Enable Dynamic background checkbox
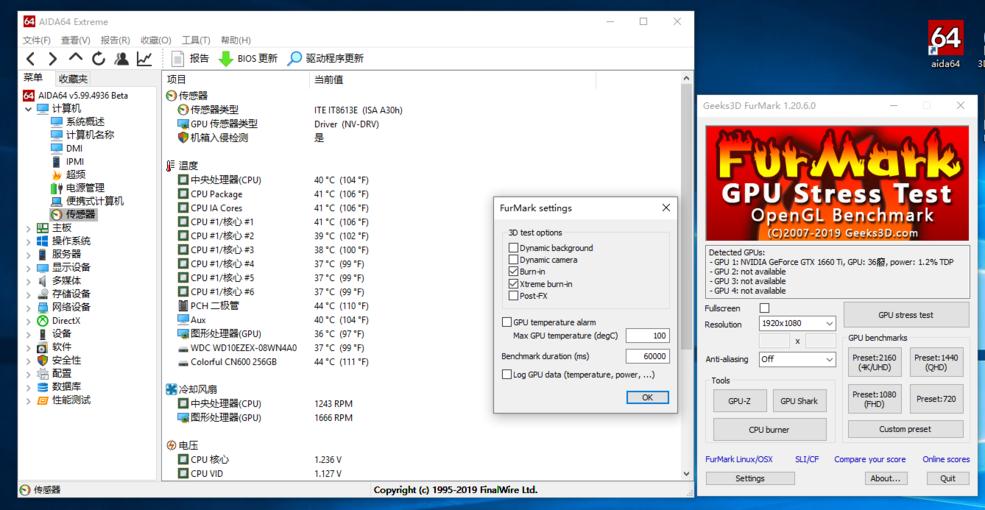Viewport: 985px width, 510px height. tap(513, 248)
